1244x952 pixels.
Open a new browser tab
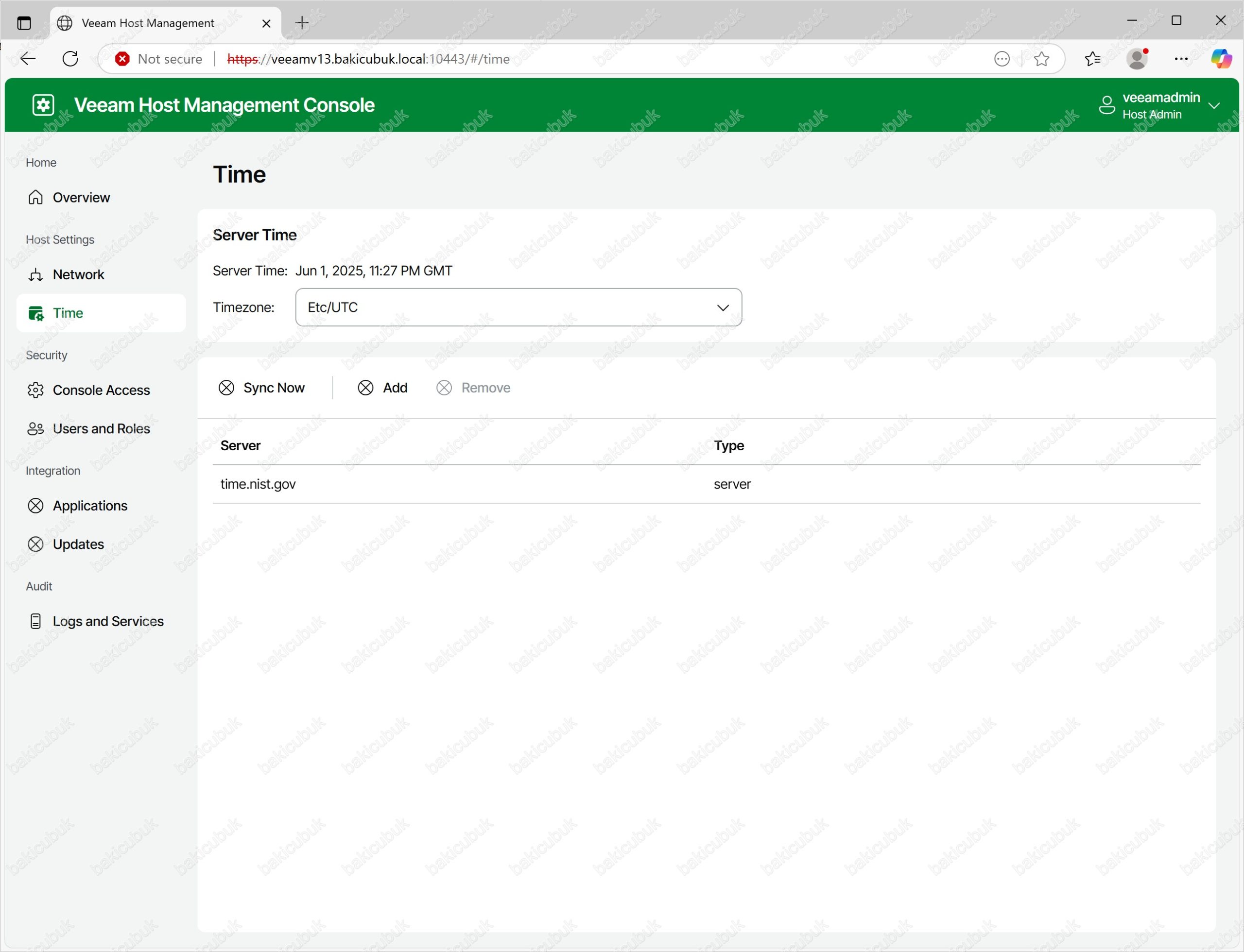[x=302, y=23]
